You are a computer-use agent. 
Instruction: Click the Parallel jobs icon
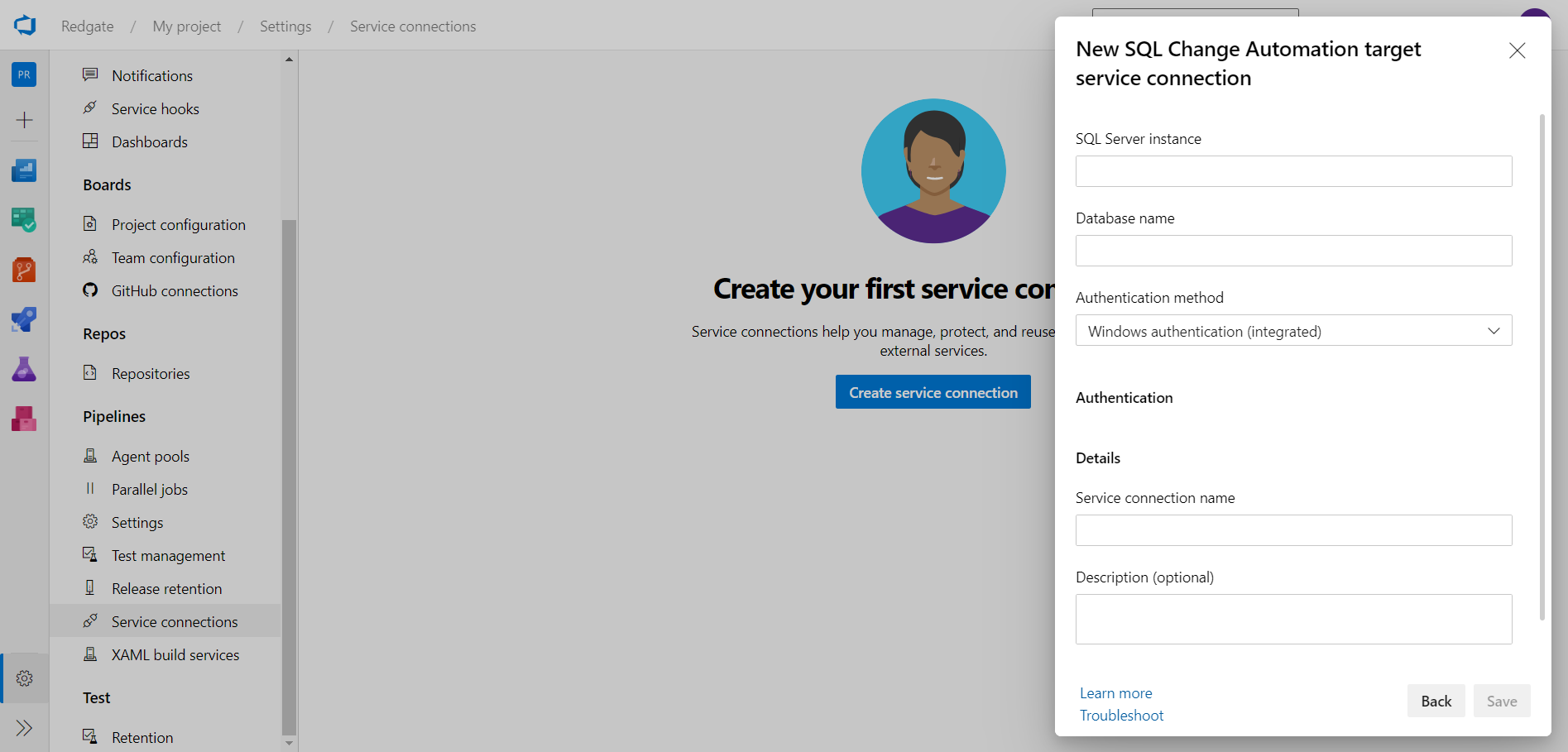click(x=90, y=489)
